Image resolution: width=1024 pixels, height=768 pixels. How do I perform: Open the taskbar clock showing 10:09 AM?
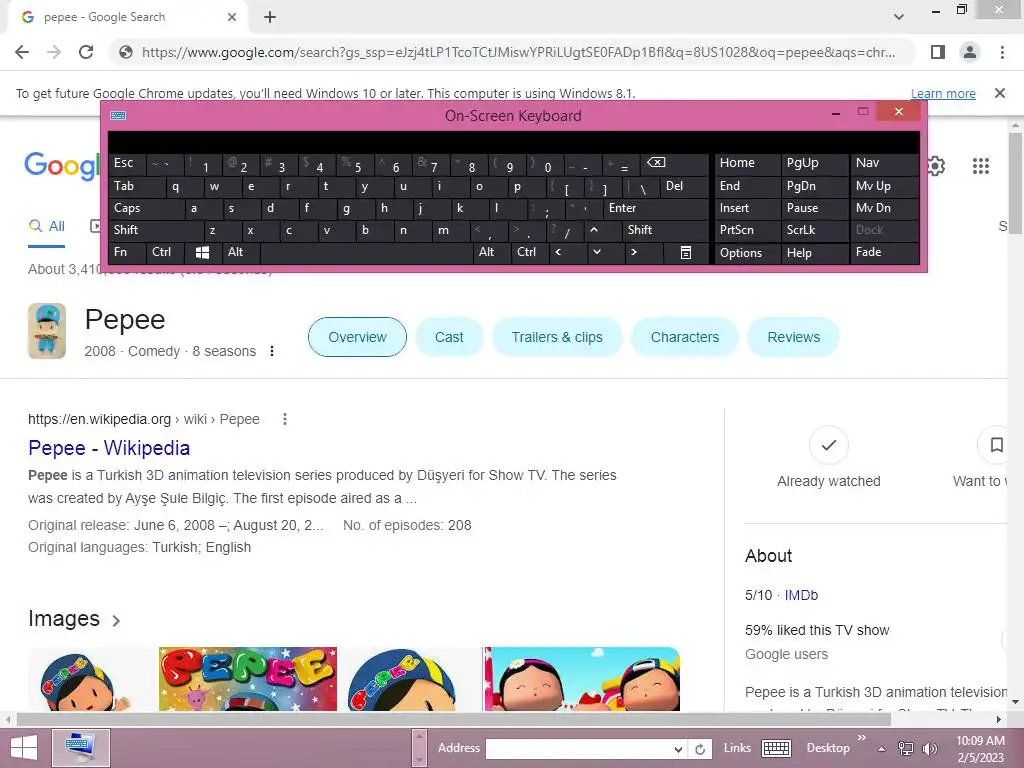980,749
